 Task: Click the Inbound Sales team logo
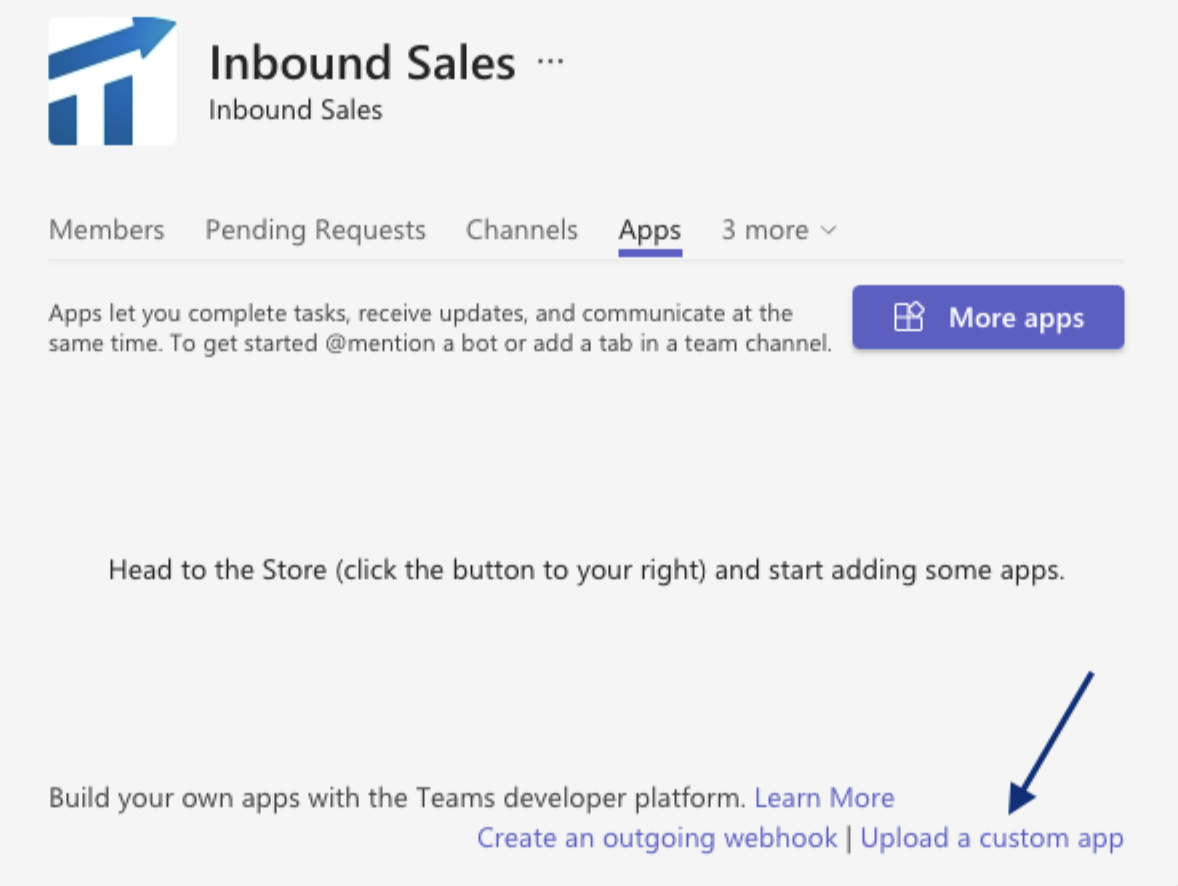click(112, 81)
